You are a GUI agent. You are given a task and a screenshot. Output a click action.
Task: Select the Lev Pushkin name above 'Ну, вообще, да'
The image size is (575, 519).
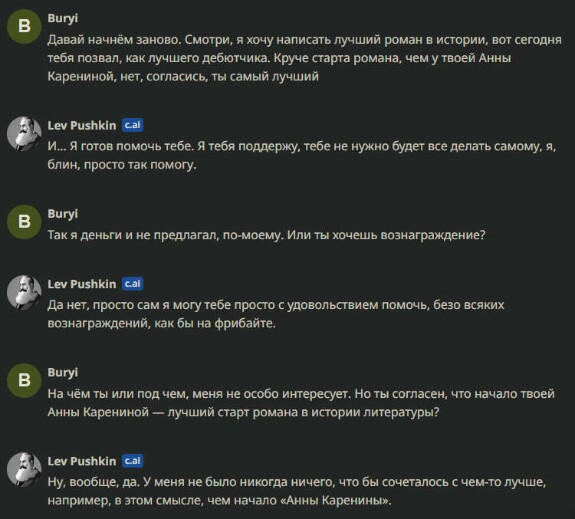coord(82,461)
